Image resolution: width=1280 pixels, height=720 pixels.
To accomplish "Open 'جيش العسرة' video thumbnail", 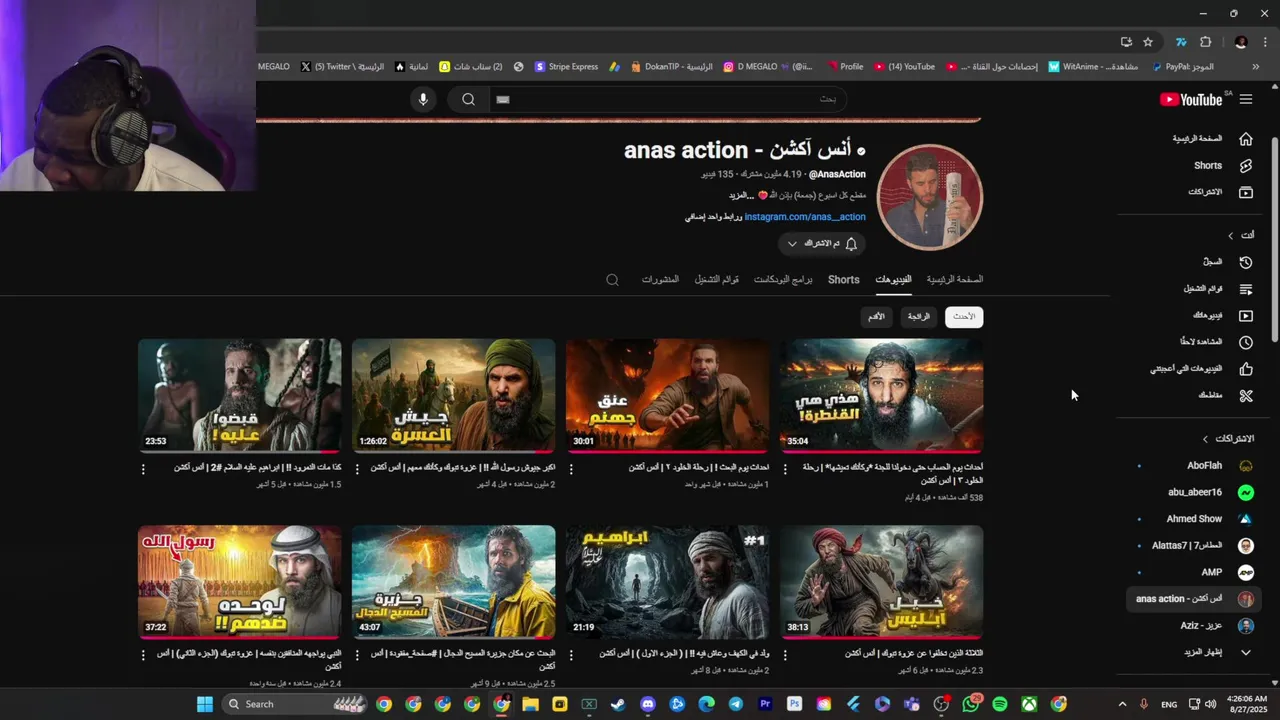I will point(454,395).
